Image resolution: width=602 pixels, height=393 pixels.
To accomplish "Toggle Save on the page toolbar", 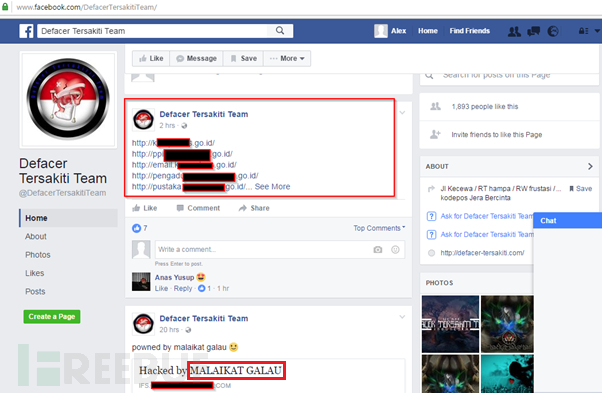I will pyautogui.click(x=243, y=58).
